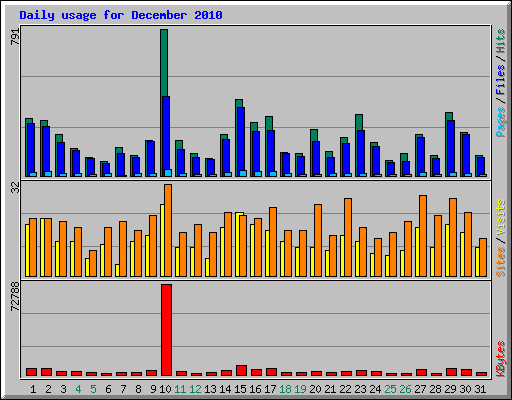
Task: Click day label 6 on the axis
Action: tap(108, 389)
